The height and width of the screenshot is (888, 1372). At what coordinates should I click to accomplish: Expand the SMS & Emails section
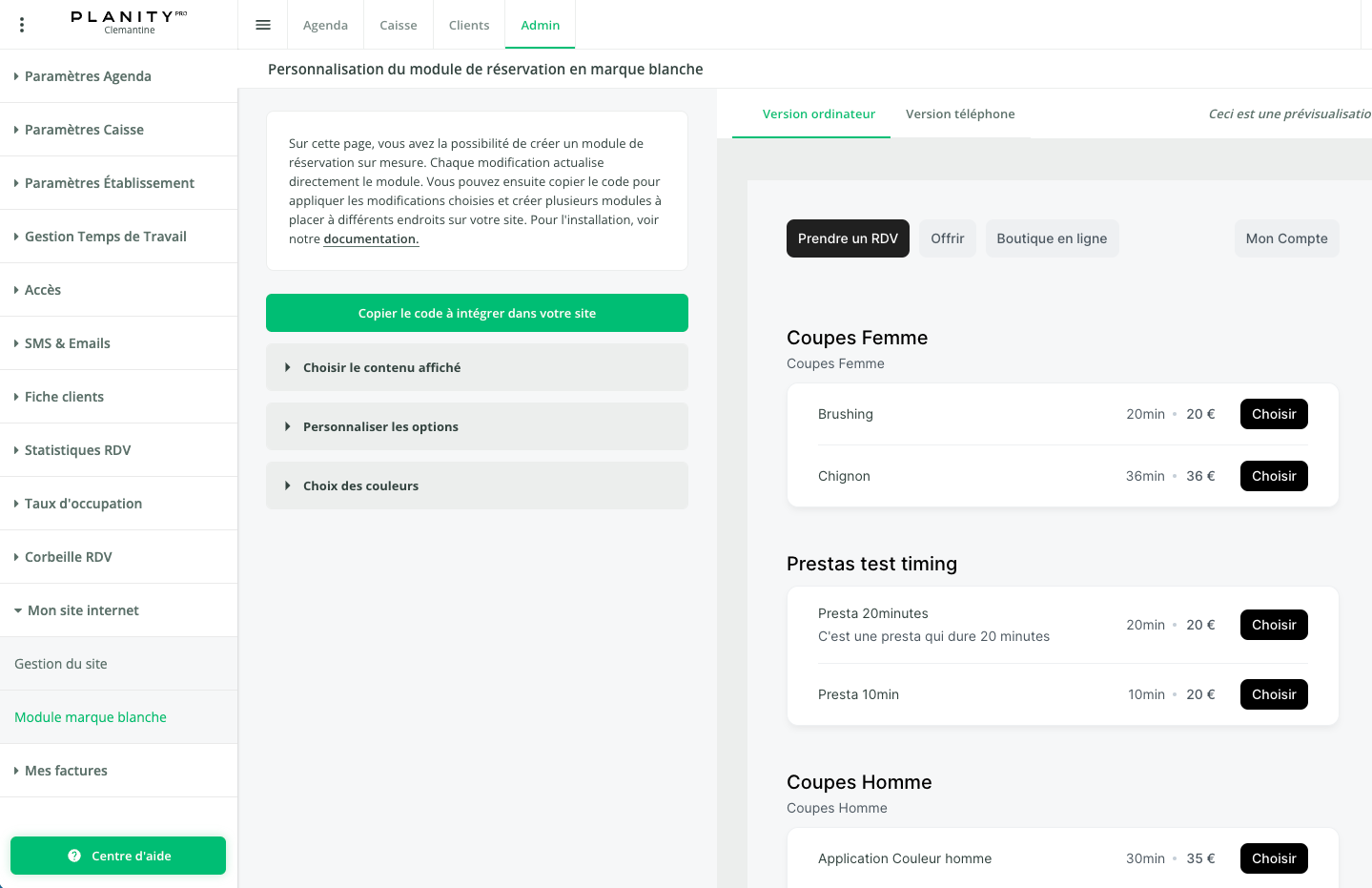(x=67, y=343)
